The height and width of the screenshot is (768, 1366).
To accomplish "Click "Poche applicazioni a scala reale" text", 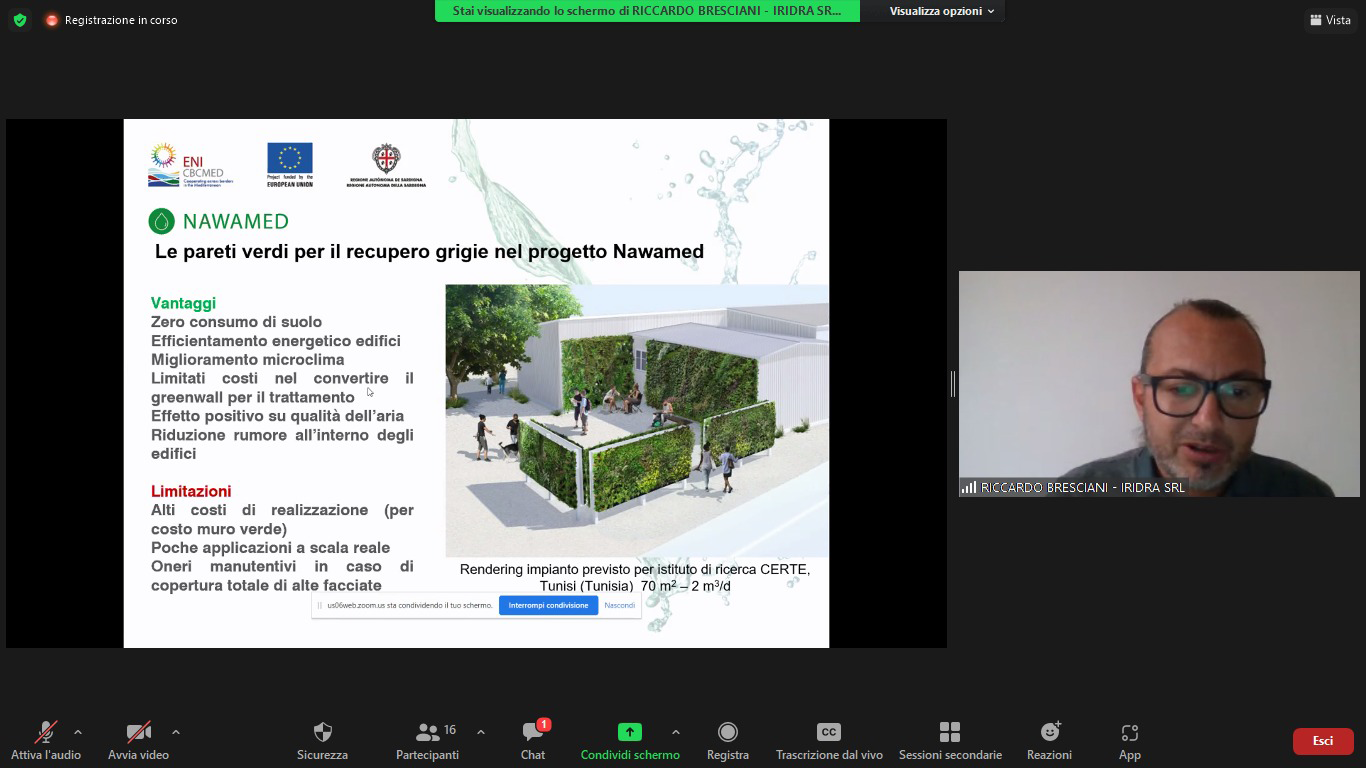I will [270, 548].
